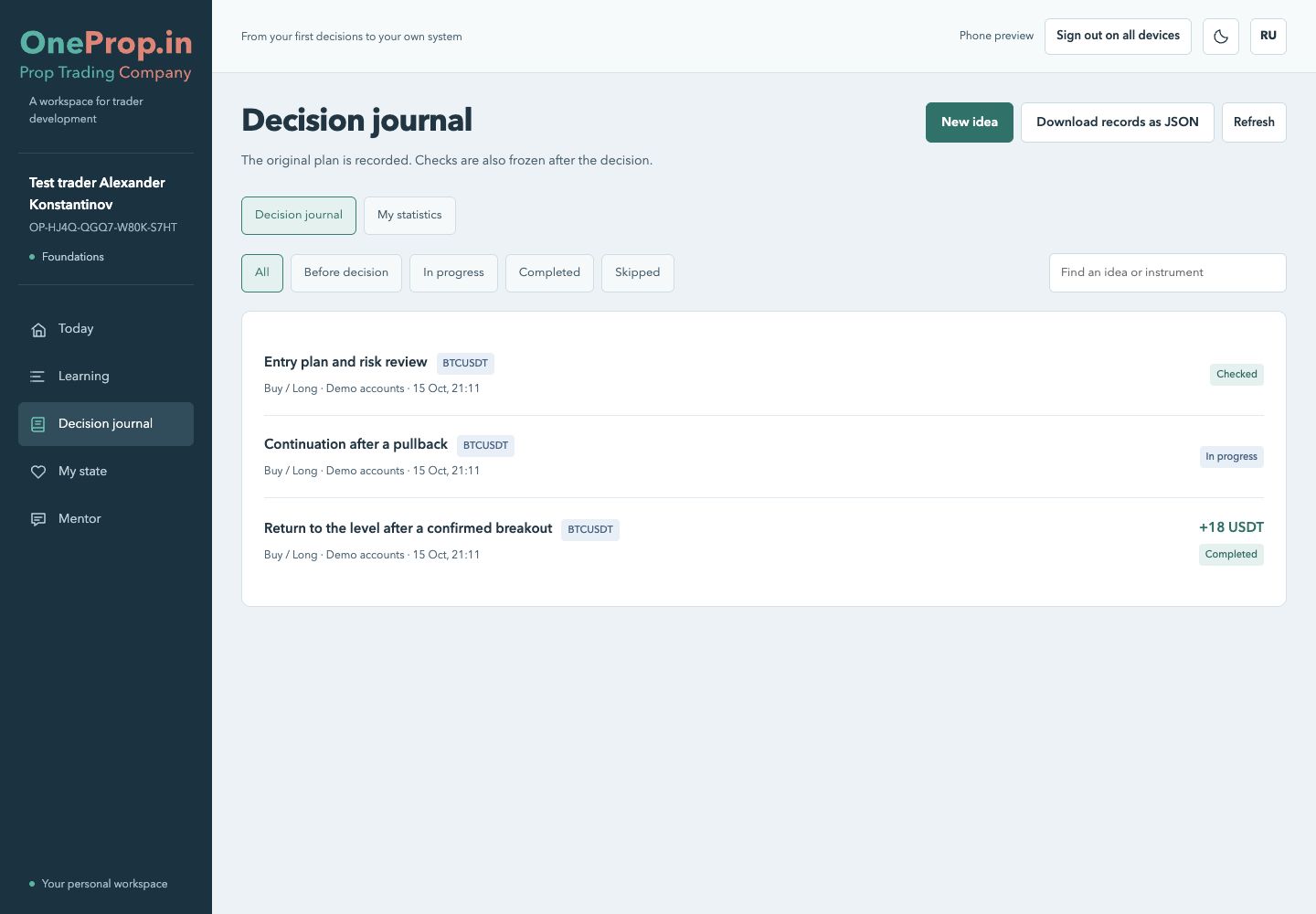This screenshot has height=914, width=1316.
Task: Switch language with RU button
Action: [x=1268, y=37]
